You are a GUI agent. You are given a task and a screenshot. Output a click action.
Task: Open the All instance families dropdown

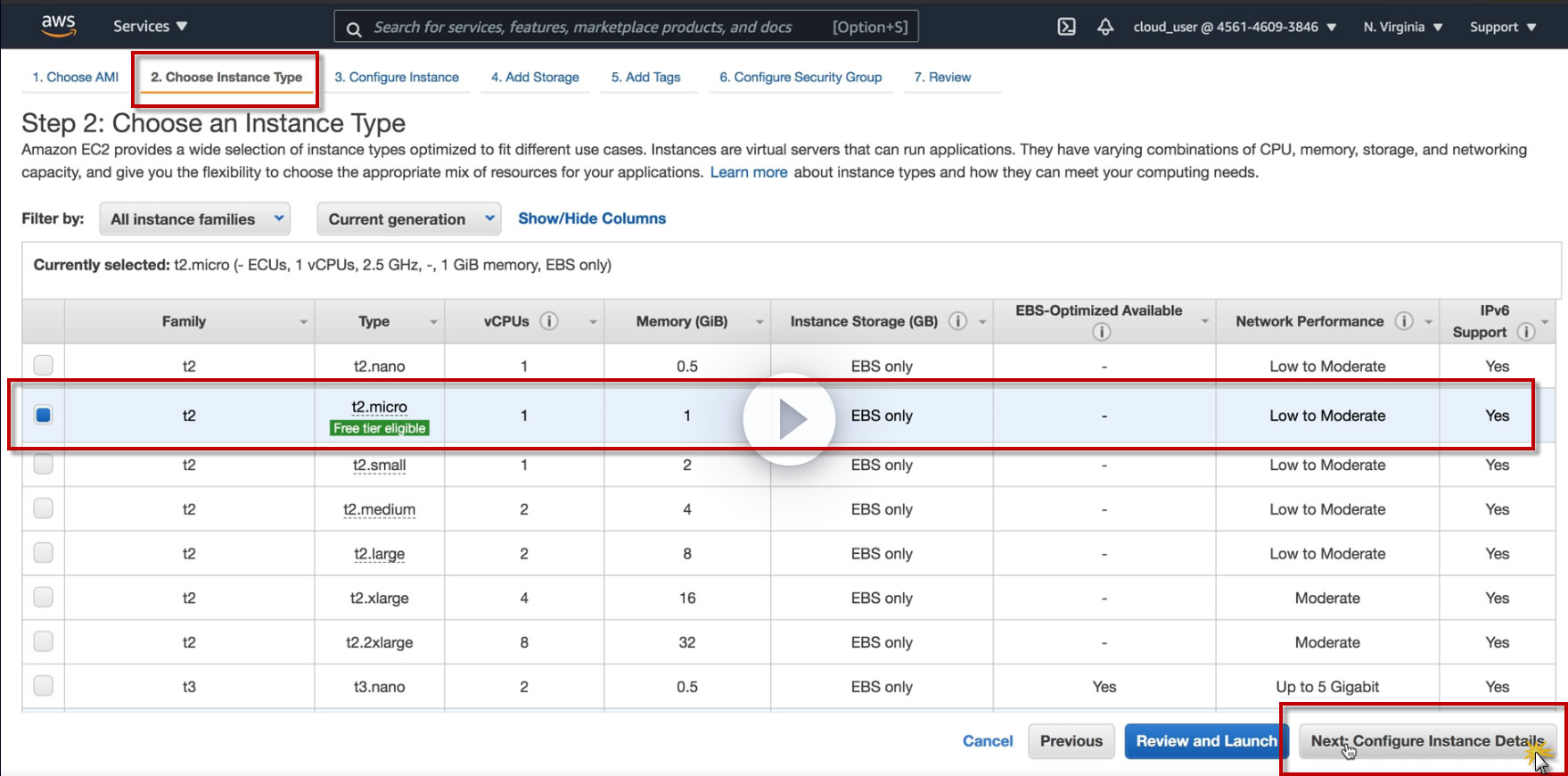tap(194, 219)
